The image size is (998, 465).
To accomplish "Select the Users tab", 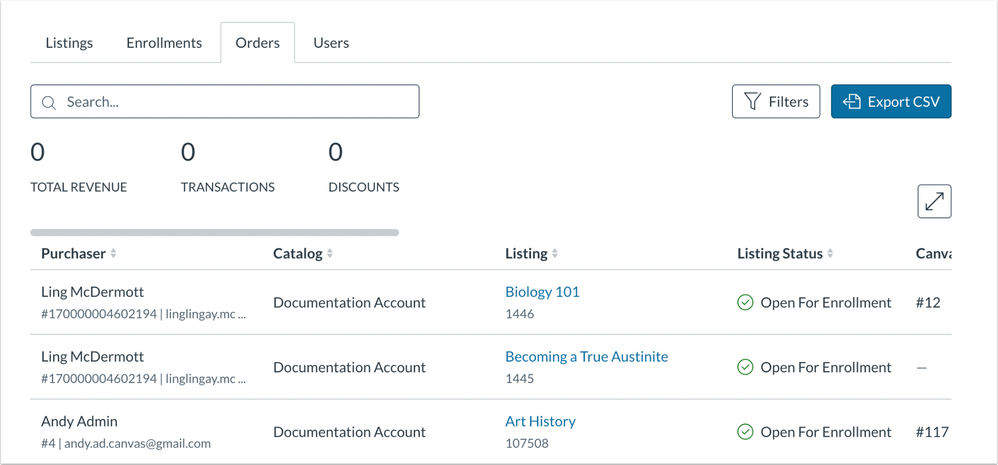I will coord(331,43).
